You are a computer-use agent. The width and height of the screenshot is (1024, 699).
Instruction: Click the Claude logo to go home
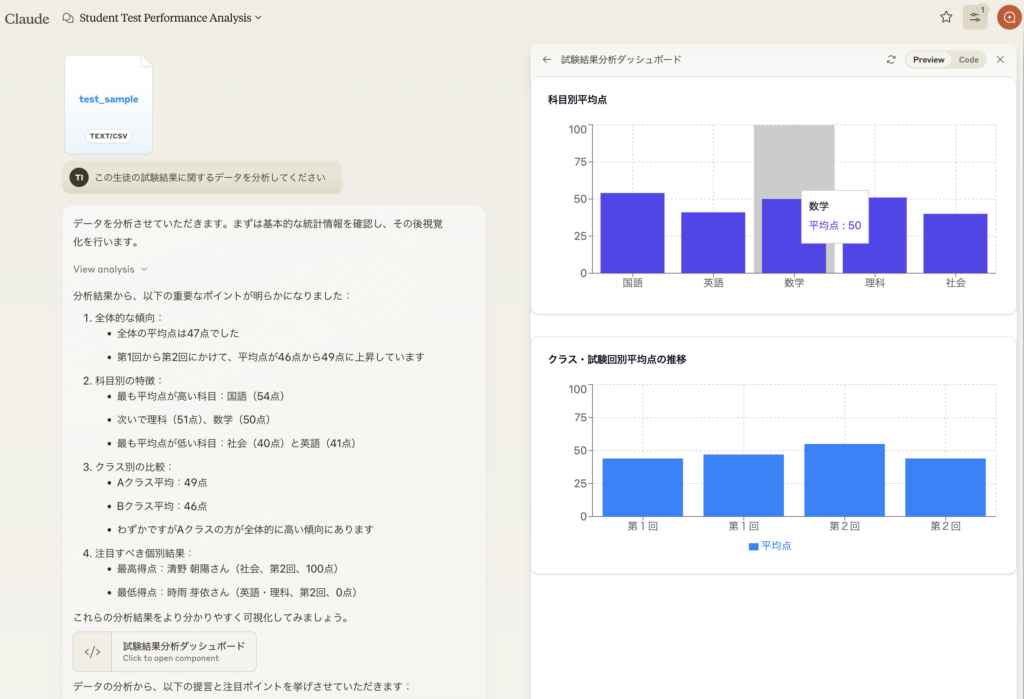(27, 18)
